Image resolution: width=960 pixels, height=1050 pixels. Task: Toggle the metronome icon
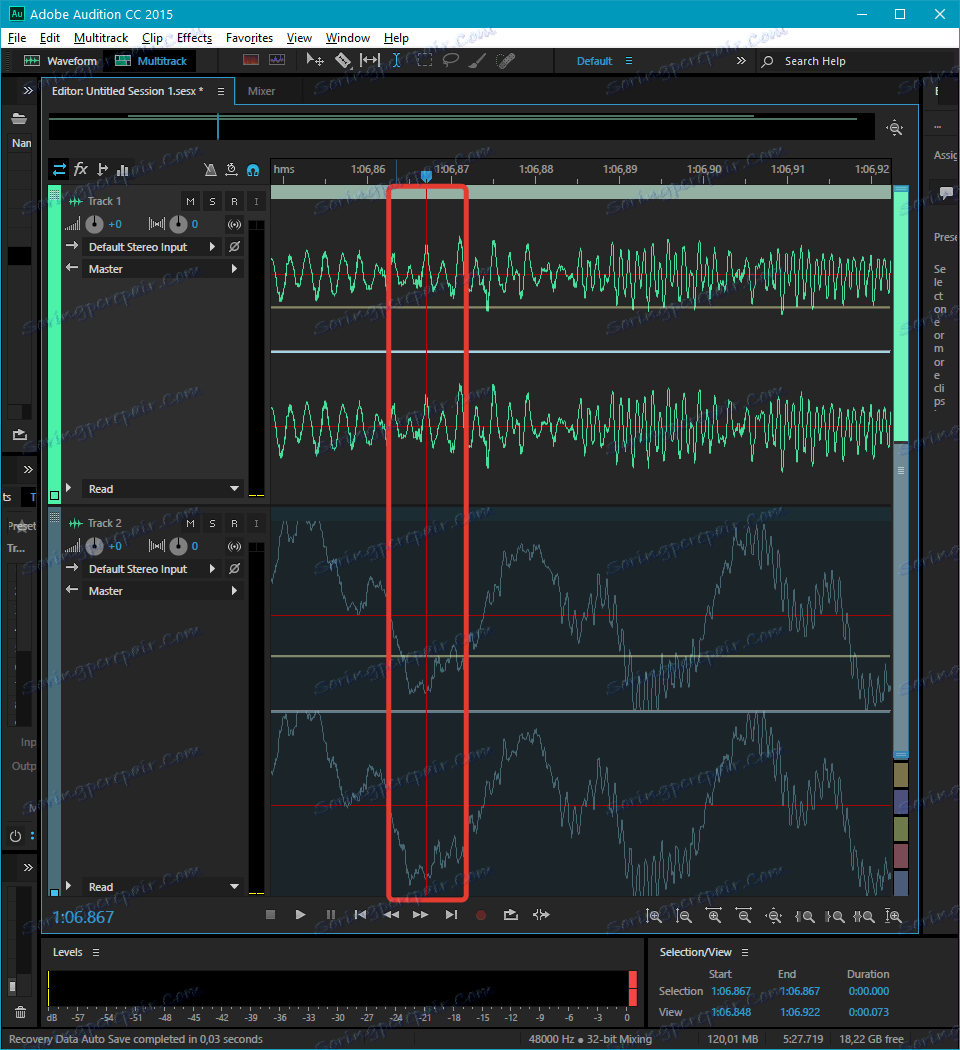[x=210, y=170]
